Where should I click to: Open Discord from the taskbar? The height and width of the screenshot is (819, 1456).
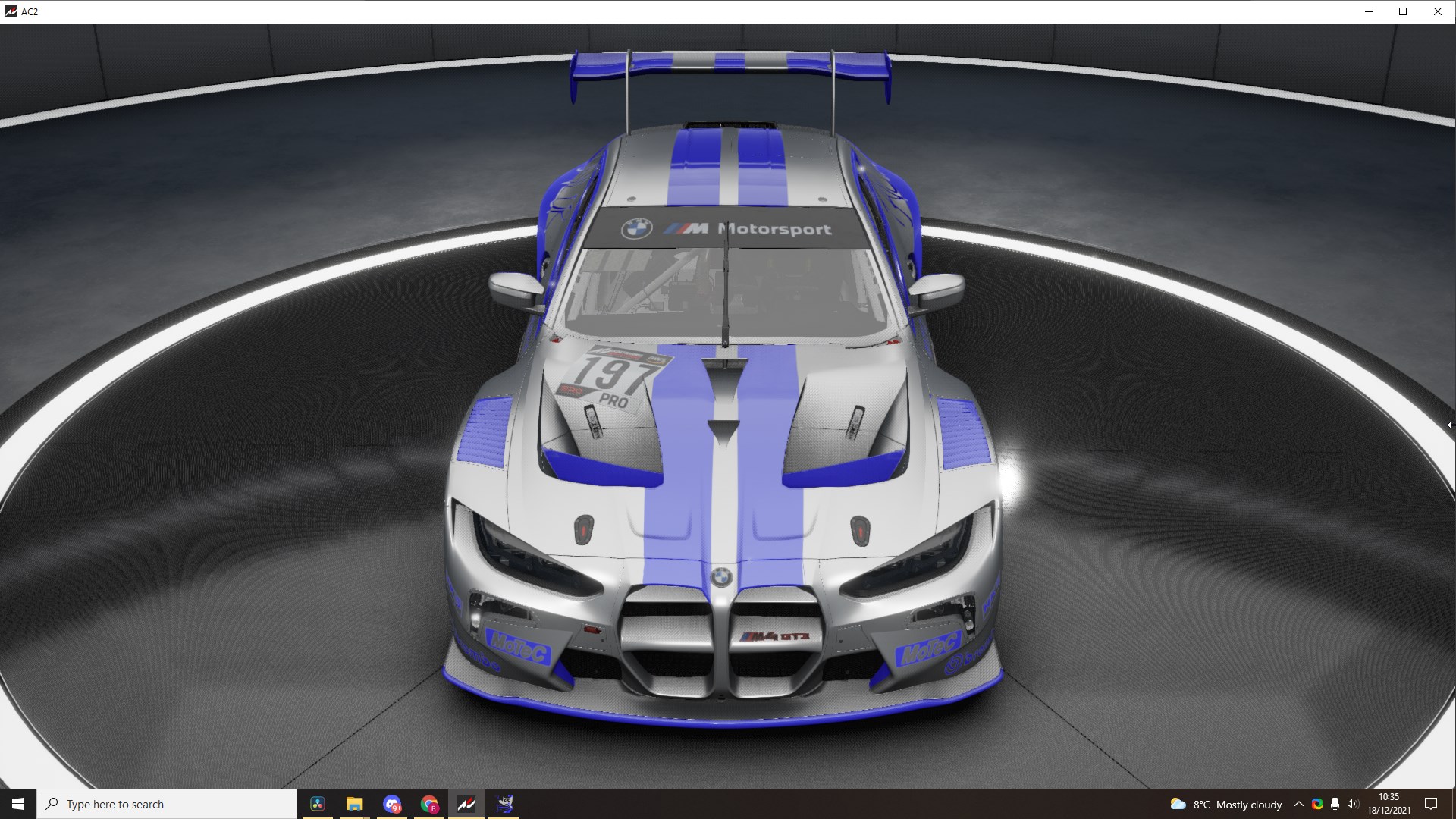(x=392, y=804)
